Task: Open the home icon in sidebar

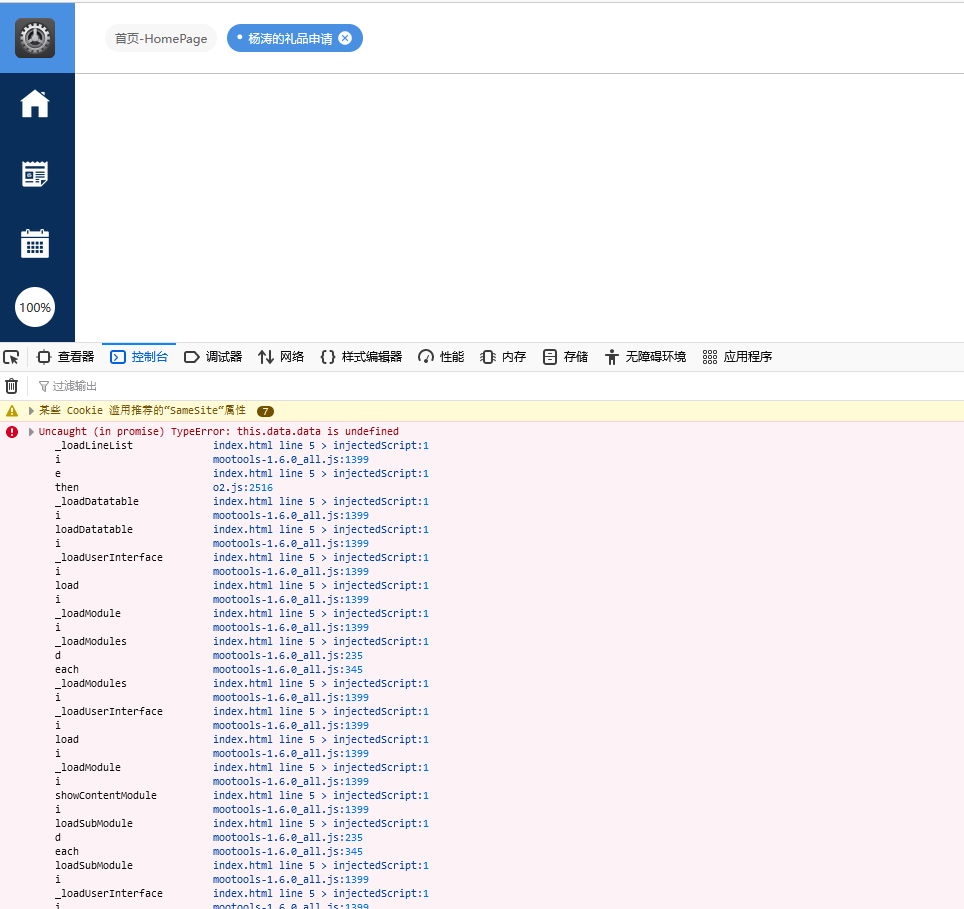Action: click(x=35, y=104)
